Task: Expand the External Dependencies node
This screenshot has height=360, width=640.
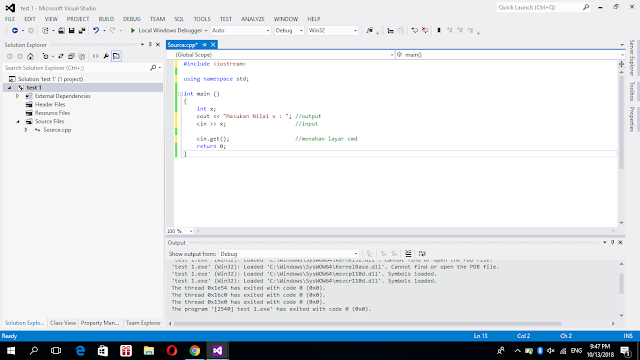Action: [x=18, y=96]
